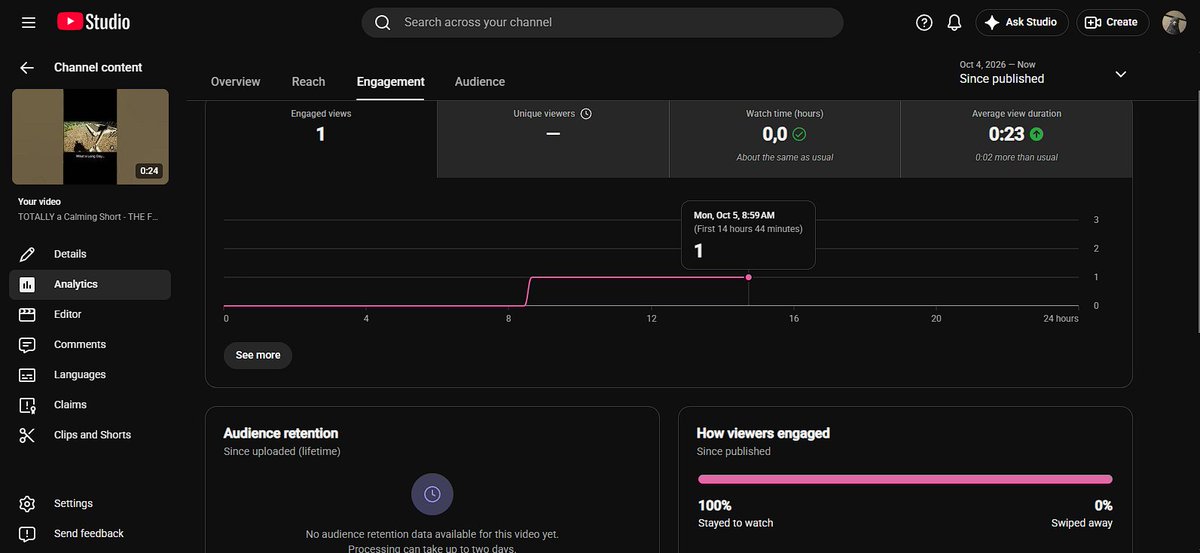
Task: Open the help question mark icon
Action: tap(924, 22)
